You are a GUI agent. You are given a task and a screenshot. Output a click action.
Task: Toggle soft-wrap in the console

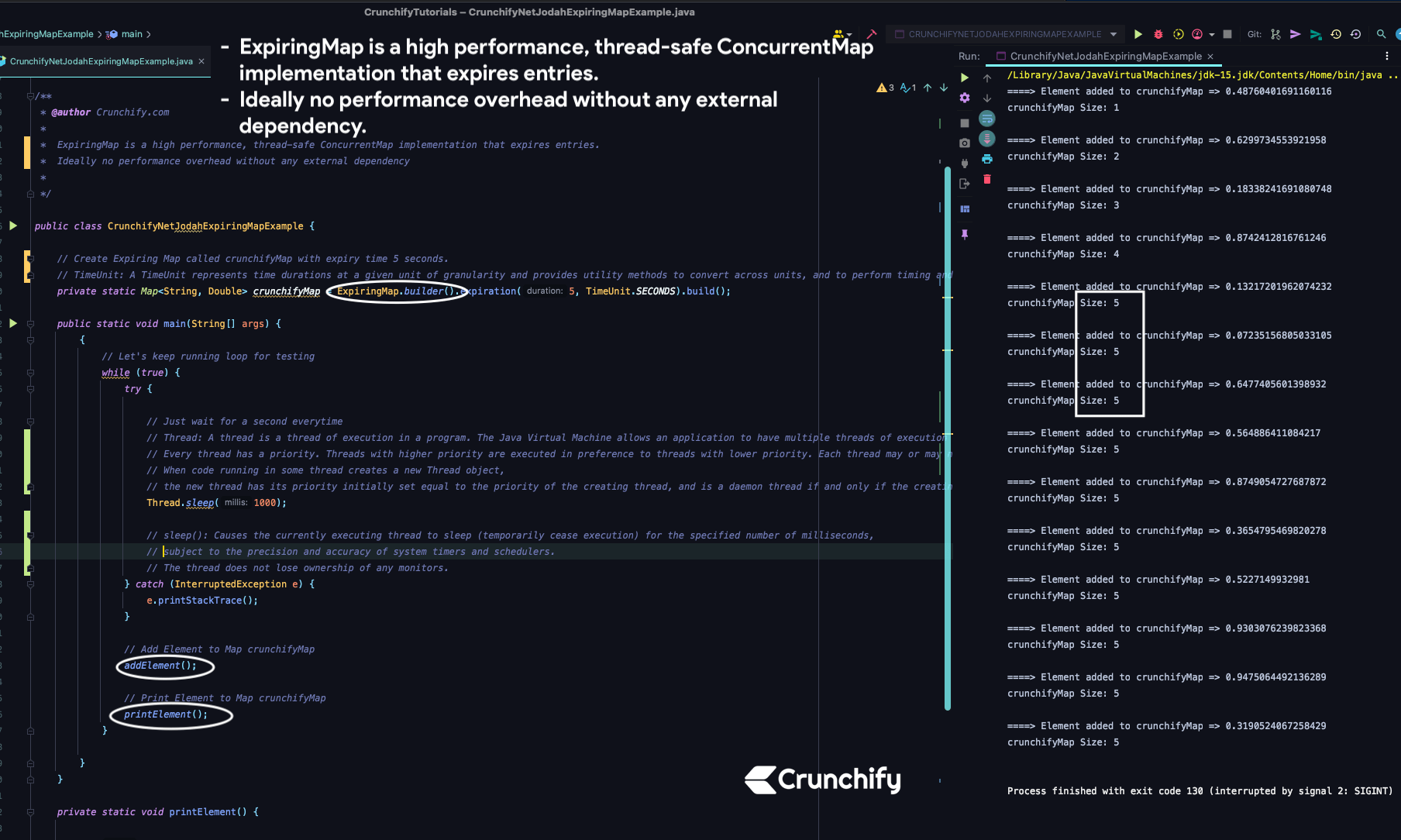pos(986,119)
